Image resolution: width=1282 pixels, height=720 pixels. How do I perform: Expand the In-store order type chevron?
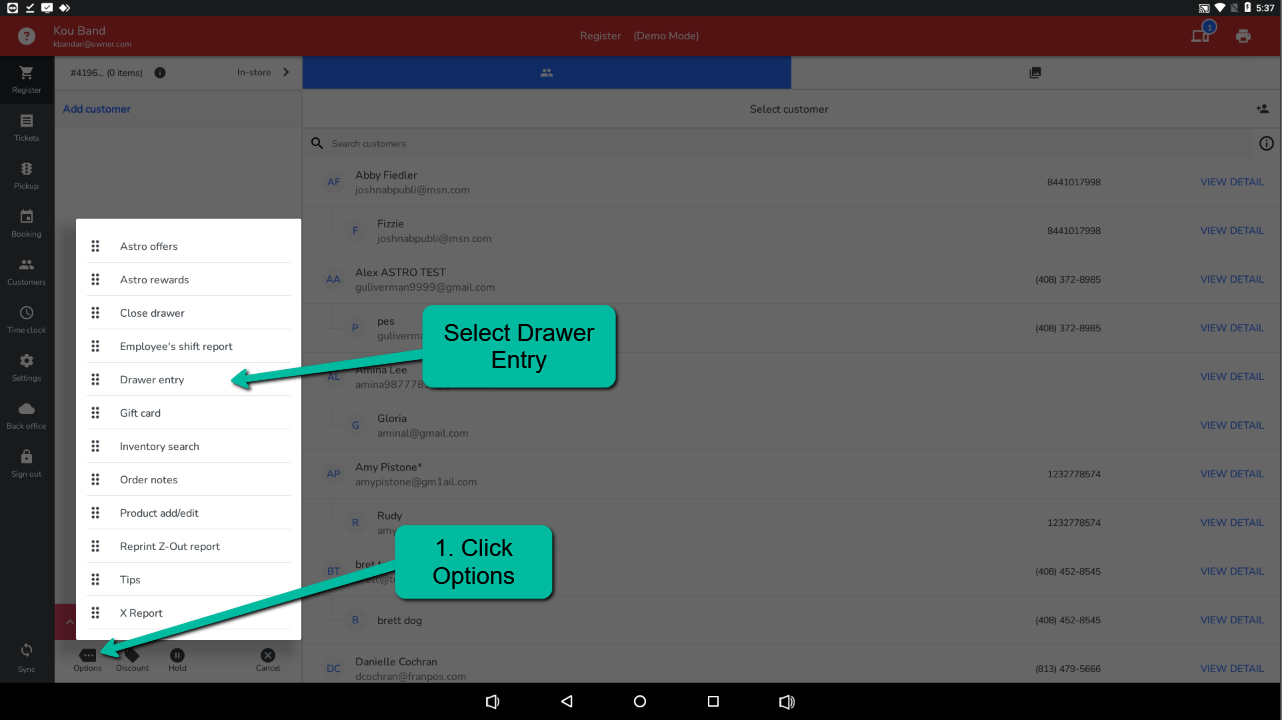pyautogui.click(x=286, y=72)
